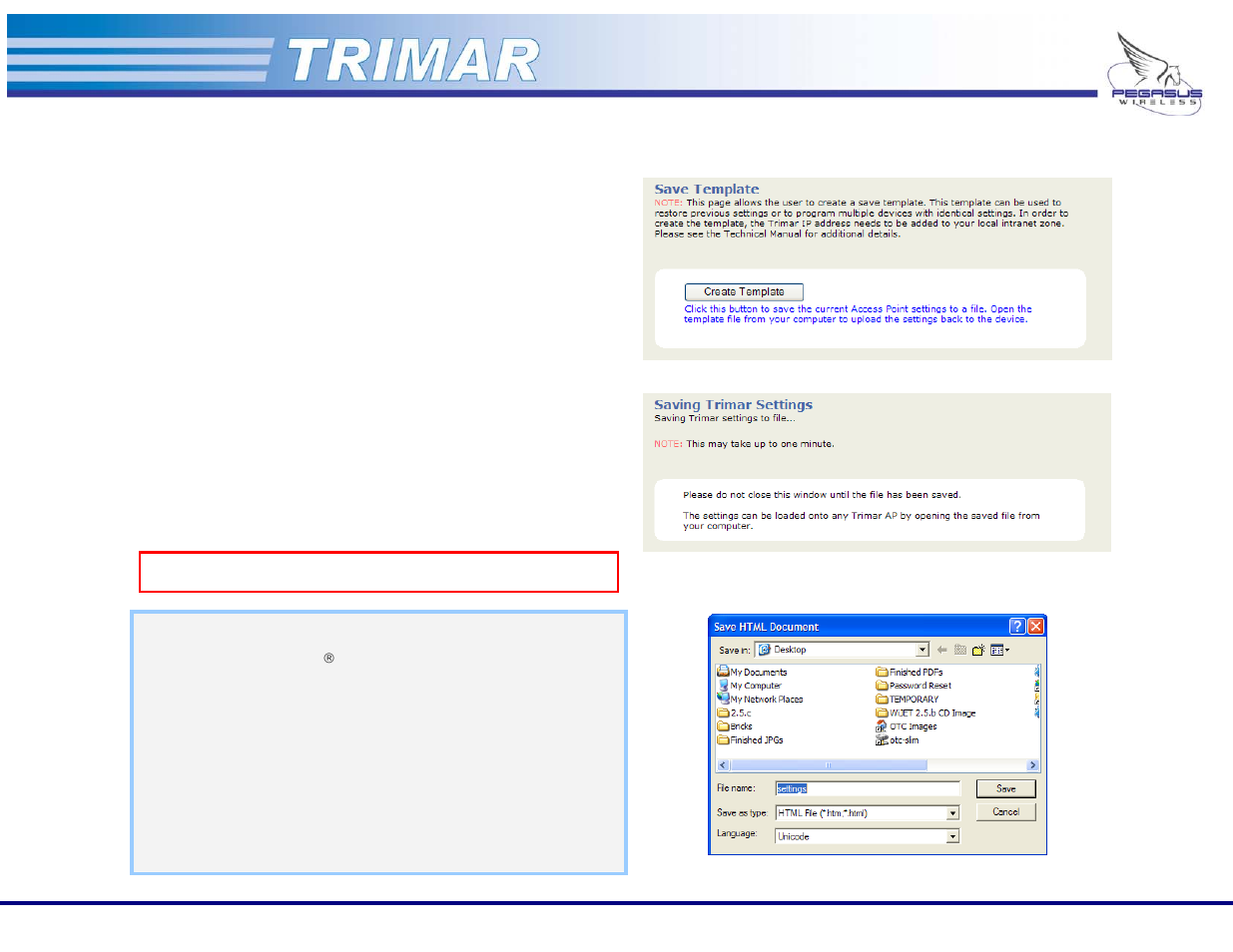Click the file list scroll left arrow
Viewport: 1233px width, 952px height.
point(723,765)
